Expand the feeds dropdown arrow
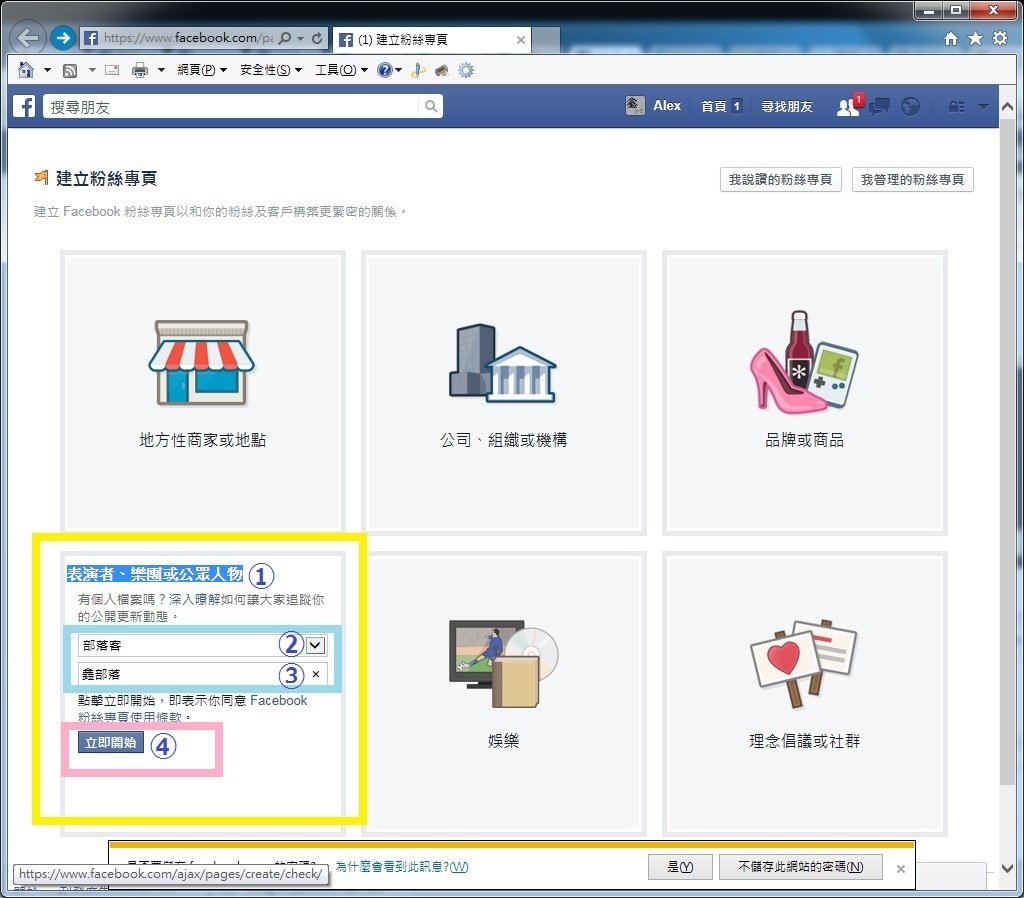1024x898 pixels. coord(92,70)
